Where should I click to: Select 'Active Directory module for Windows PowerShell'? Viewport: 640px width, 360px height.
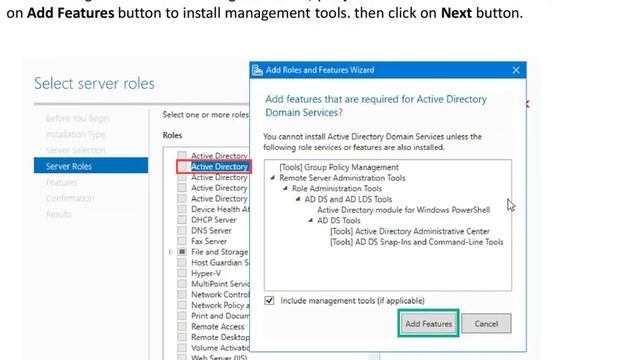coord(403,210)
